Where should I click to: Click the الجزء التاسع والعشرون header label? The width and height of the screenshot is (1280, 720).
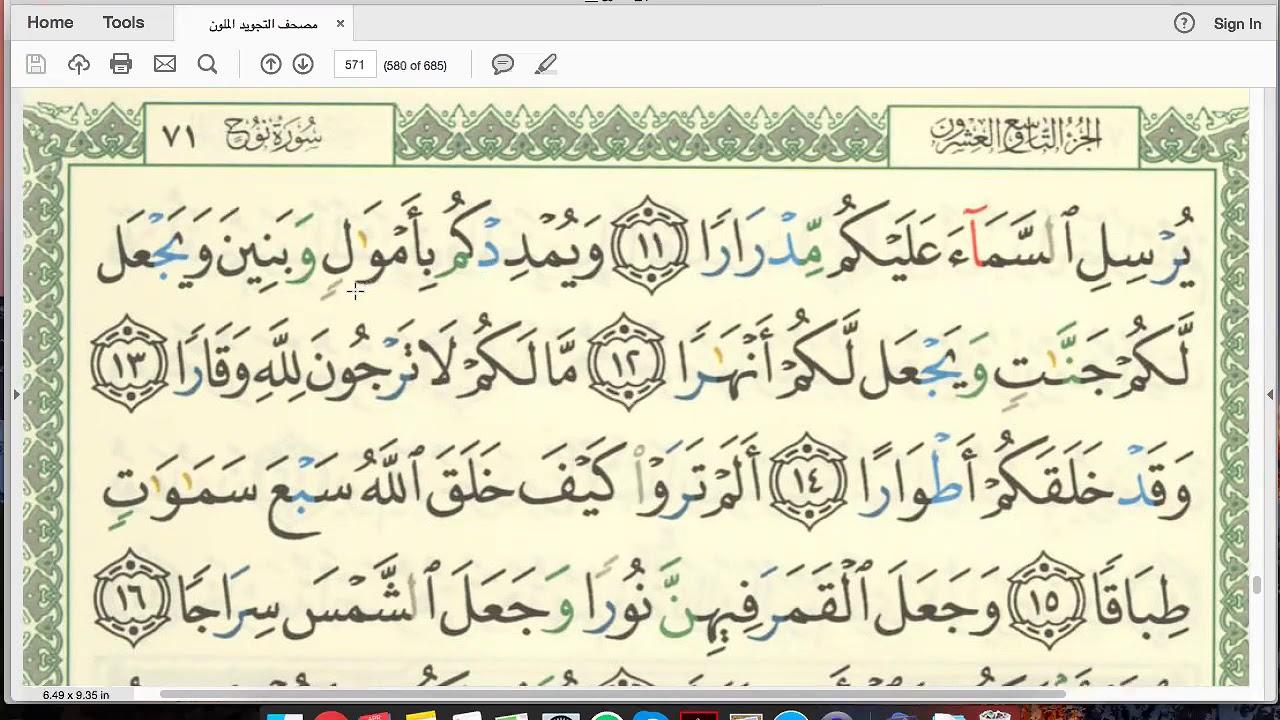tap(1014, 134)
